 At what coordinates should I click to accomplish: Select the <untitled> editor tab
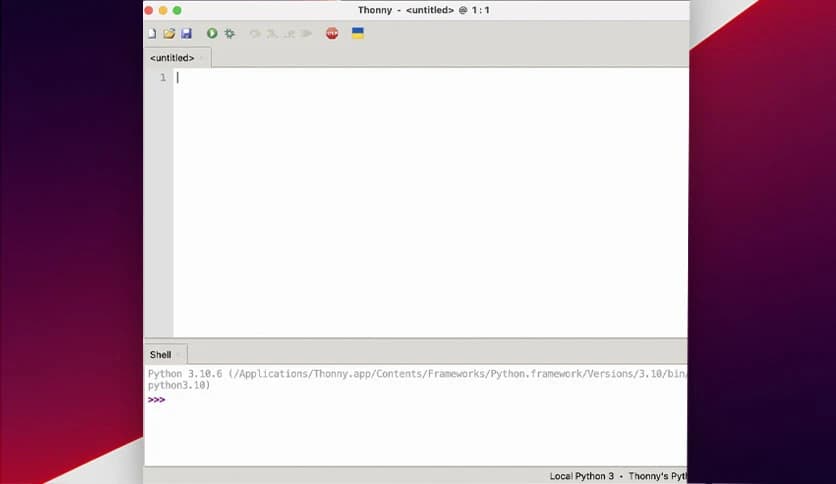[x=172, y=58]
